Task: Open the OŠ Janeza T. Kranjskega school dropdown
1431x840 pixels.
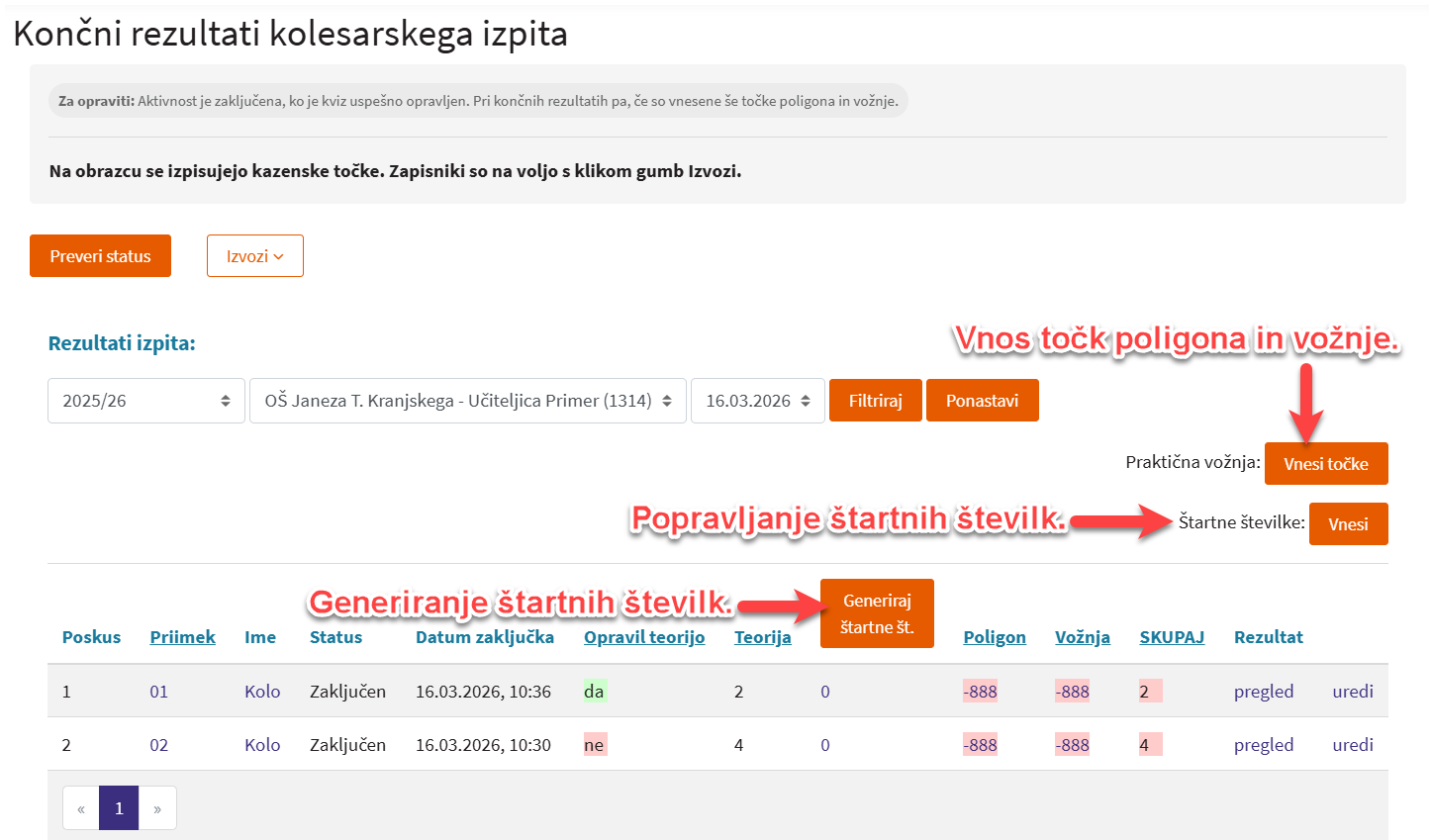Action: click(x=467, y=401)
